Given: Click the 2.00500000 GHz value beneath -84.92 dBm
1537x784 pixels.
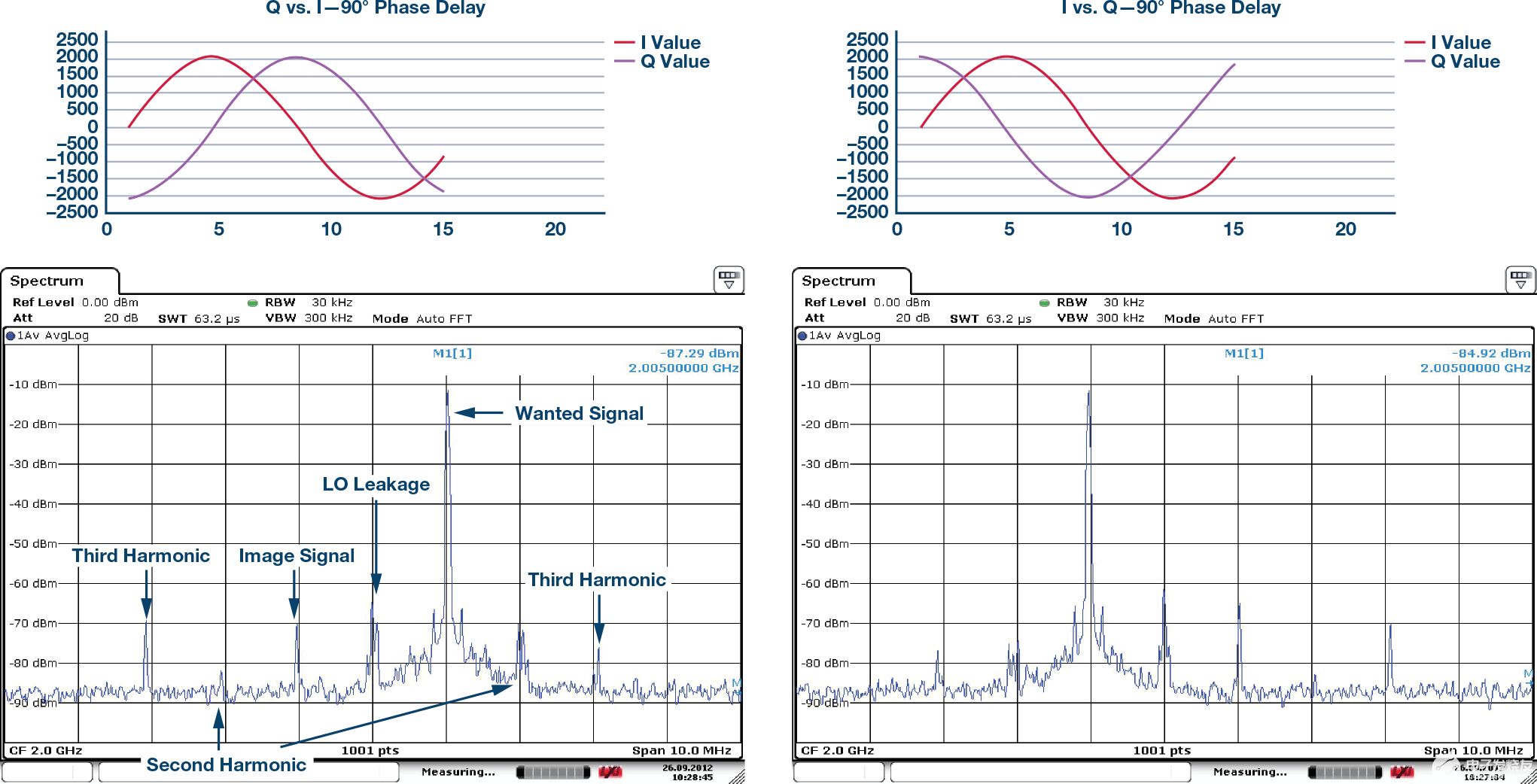Looking at the screenshot, I should coord(1476,368).
